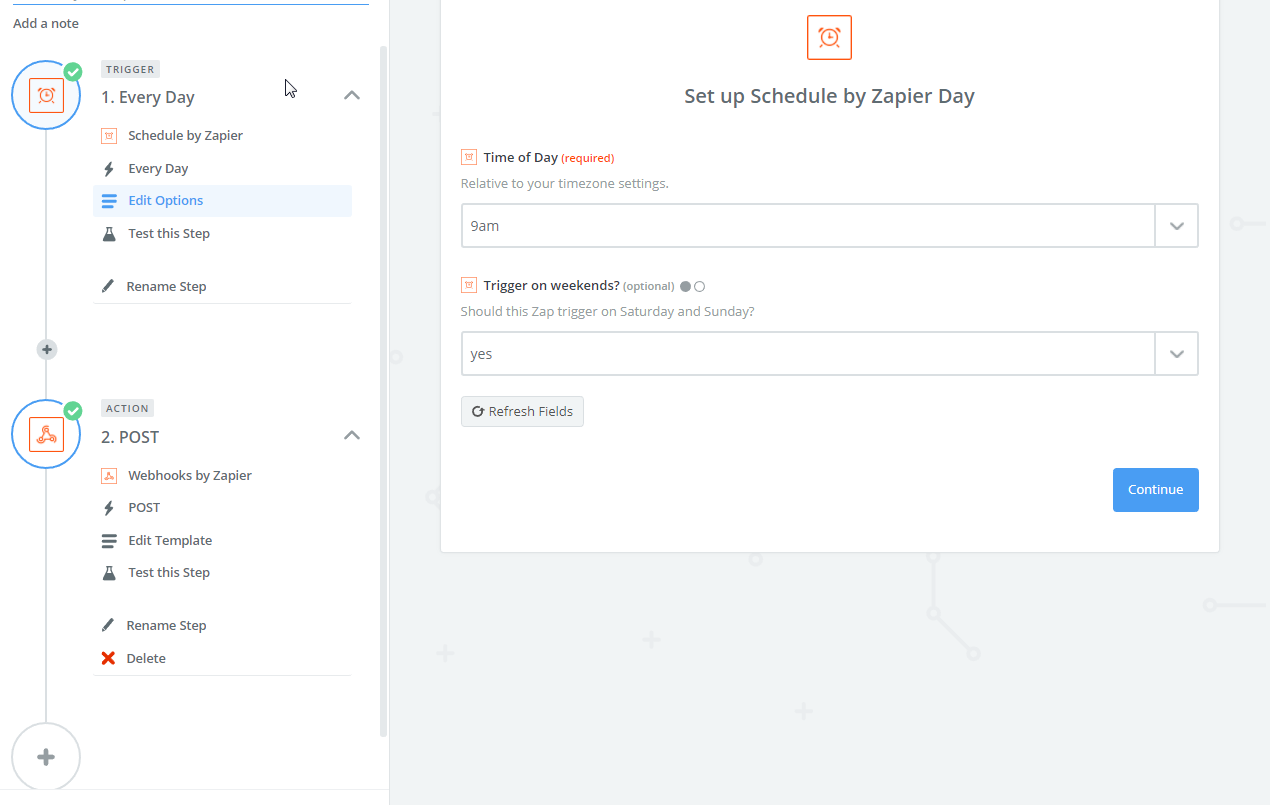1270x805 pixels.
Task: Click the small plus between steps
Action: pos(46,350)
